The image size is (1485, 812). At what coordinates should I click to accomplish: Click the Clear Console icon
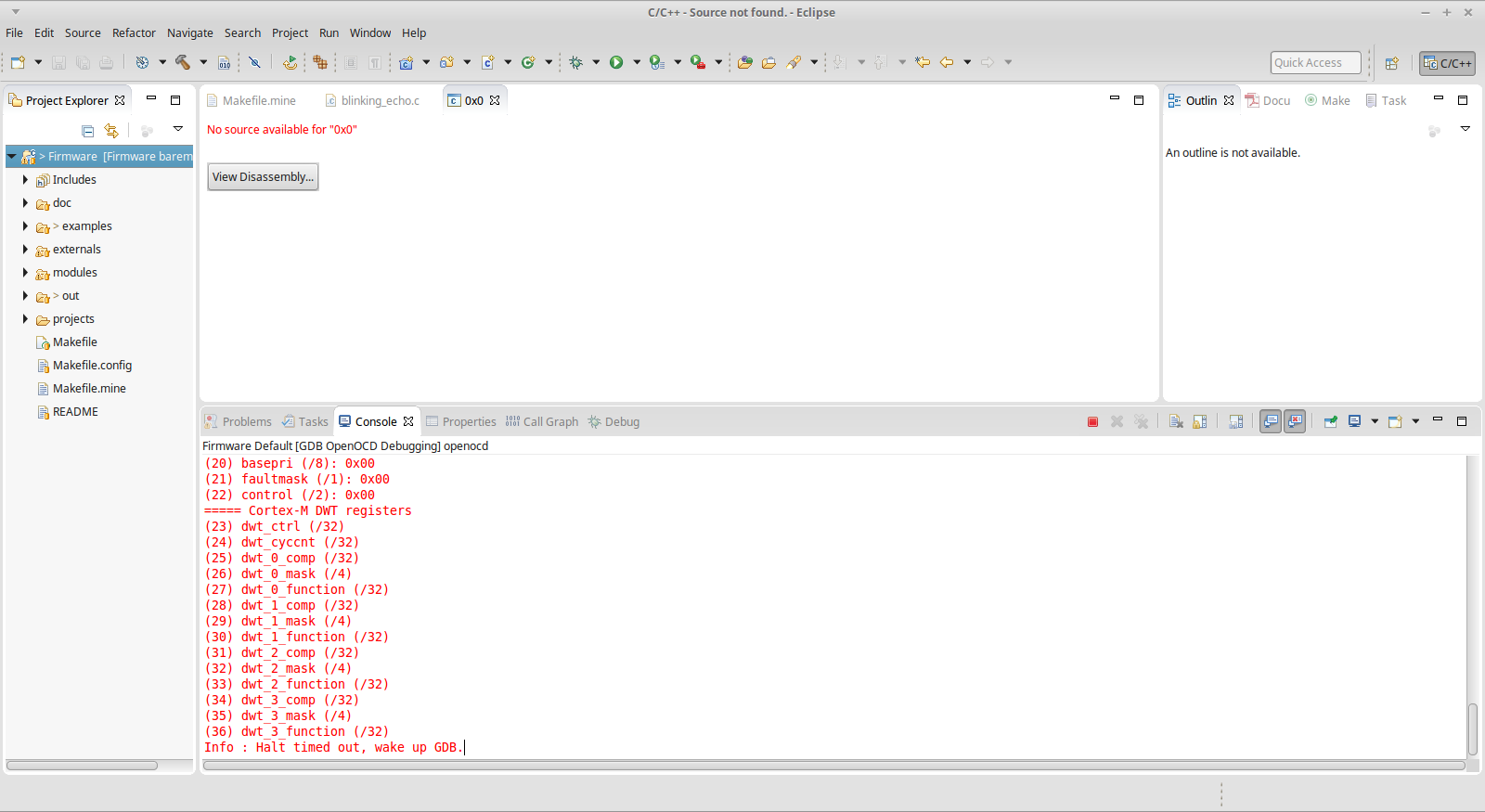1176,421
